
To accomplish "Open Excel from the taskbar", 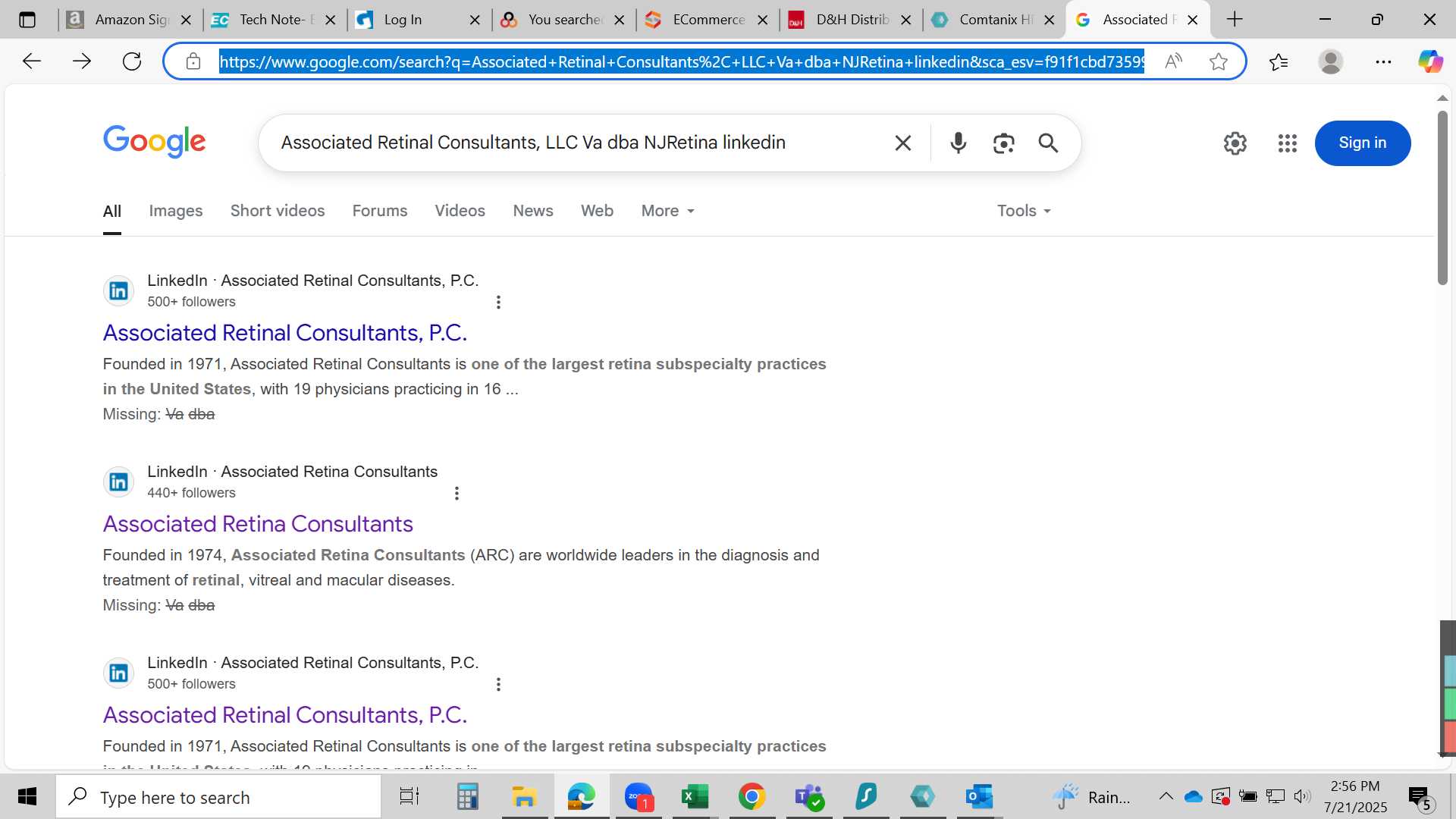I will click(x=695, y=797).
